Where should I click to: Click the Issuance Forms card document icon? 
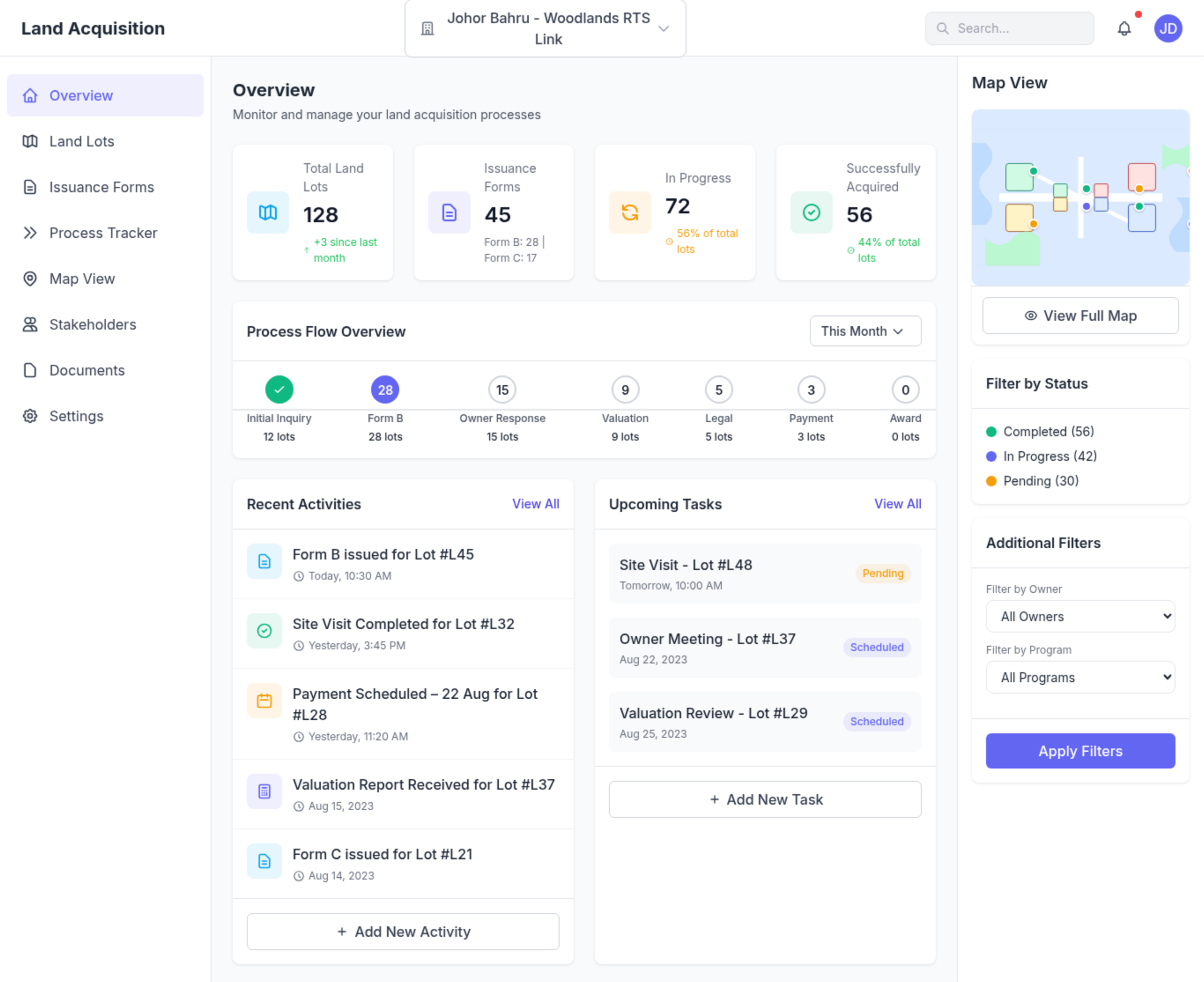click(x=448, y=213)
